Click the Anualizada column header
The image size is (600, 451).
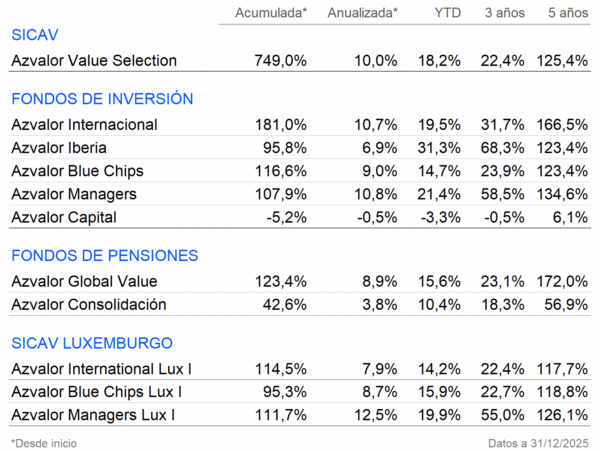click(x=362, y=12)
